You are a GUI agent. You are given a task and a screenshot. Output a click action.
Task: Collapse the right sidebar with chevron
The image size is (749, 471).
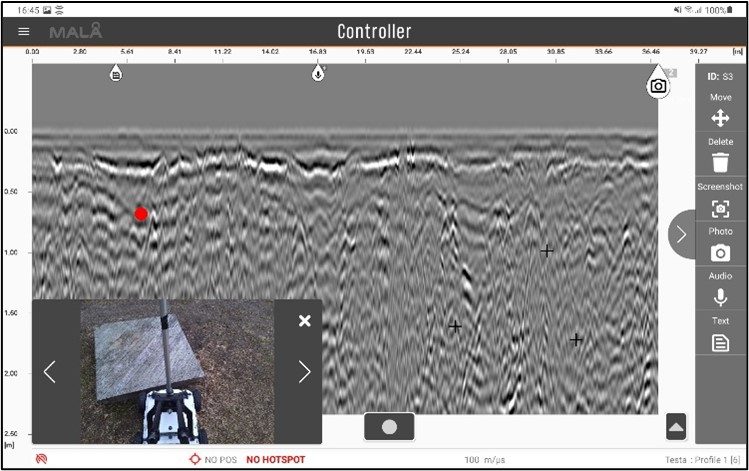(x=681, y=235)
